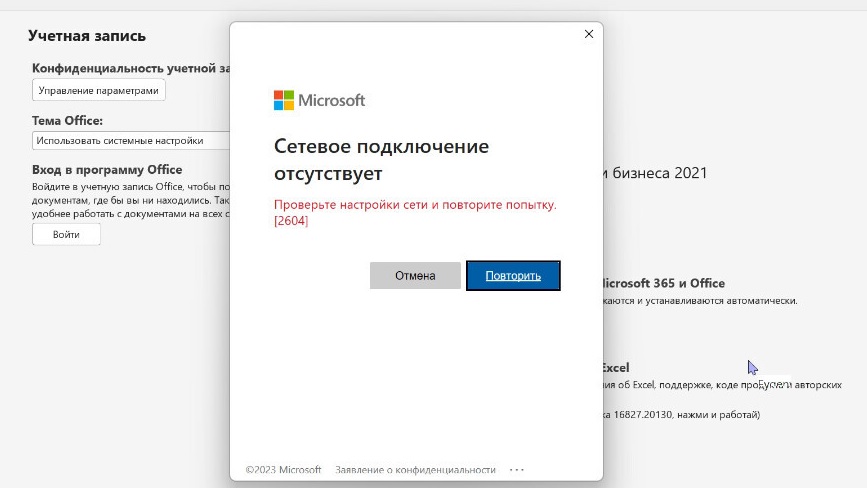Click the version 16827.20130 text

click(681, 414)
